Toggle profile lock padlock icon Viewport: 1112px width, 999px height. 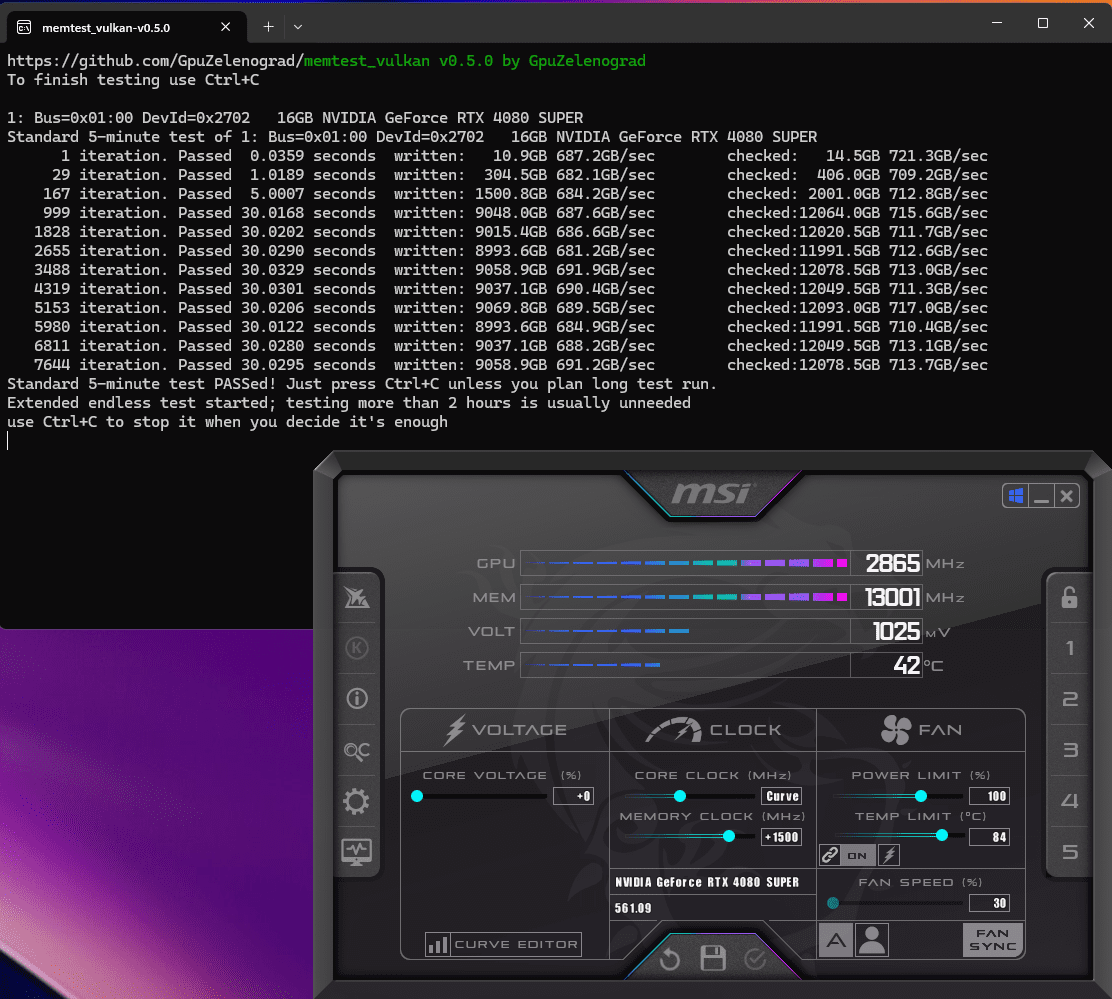[x=1069, y=598]
